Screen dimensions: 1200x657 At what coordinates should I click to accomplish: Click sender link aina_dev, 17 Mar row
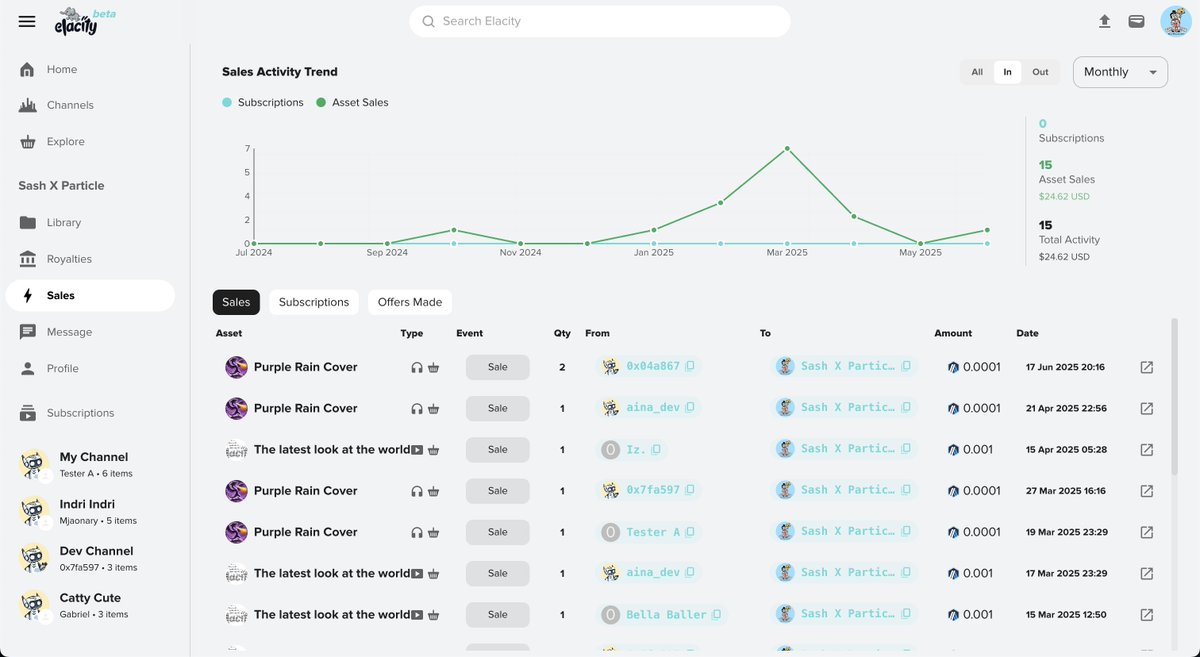pos(653,574)
